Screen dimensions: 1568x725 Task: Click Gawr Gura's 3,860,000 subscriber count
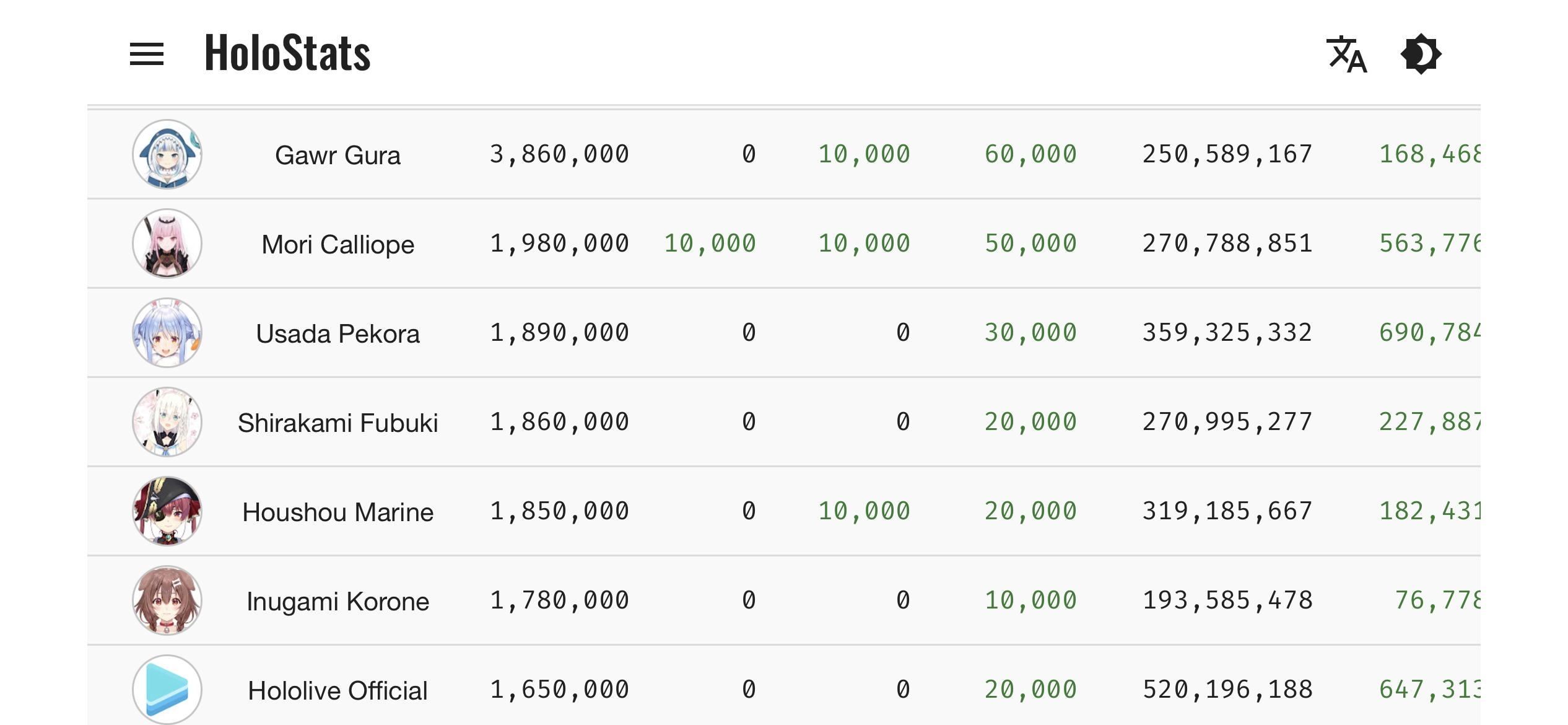click(x=559, y=154)
